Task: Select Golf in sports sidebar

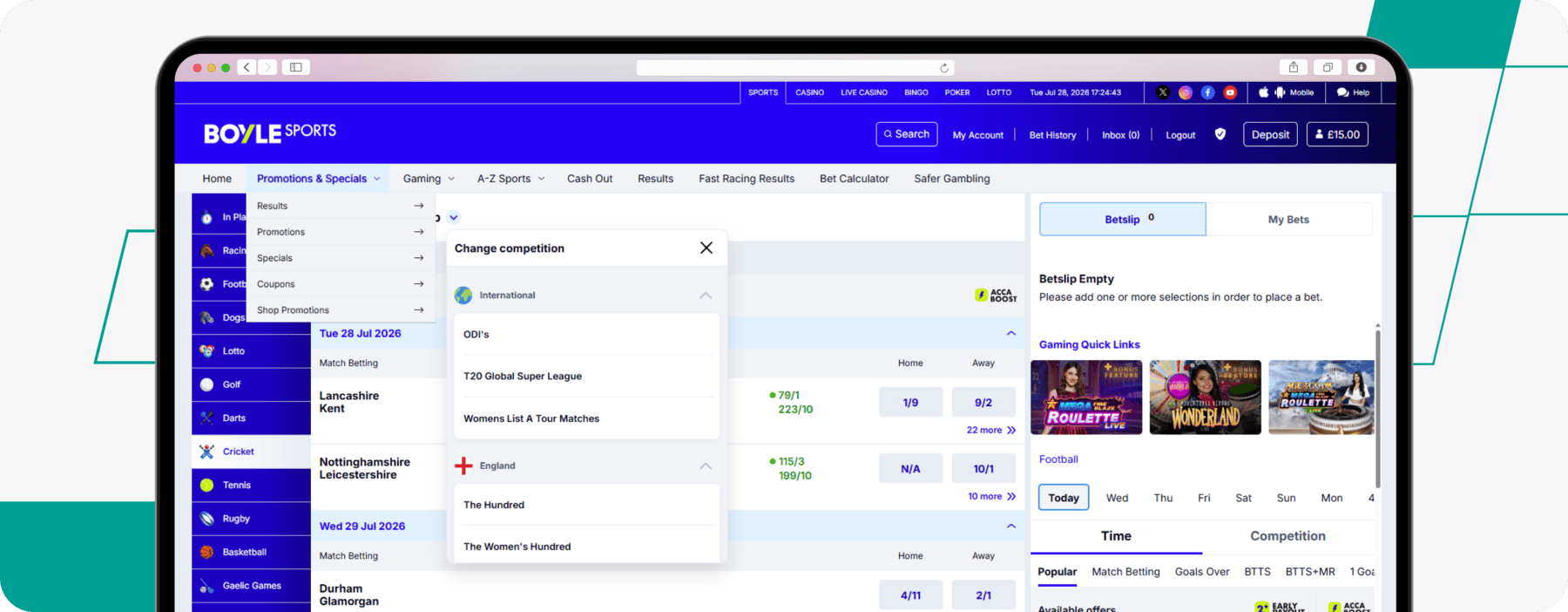Action: [x=251, y=384]
